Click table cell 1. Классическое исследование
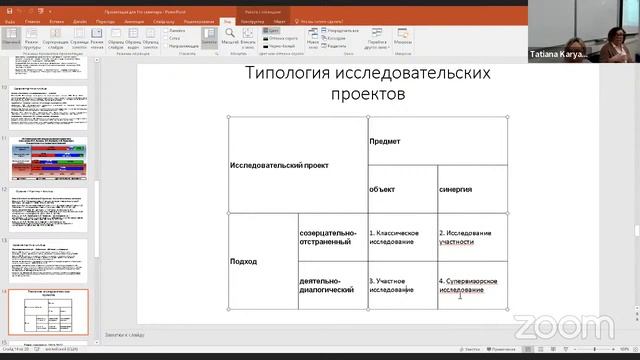640x360 pixels. coord(402,237)
